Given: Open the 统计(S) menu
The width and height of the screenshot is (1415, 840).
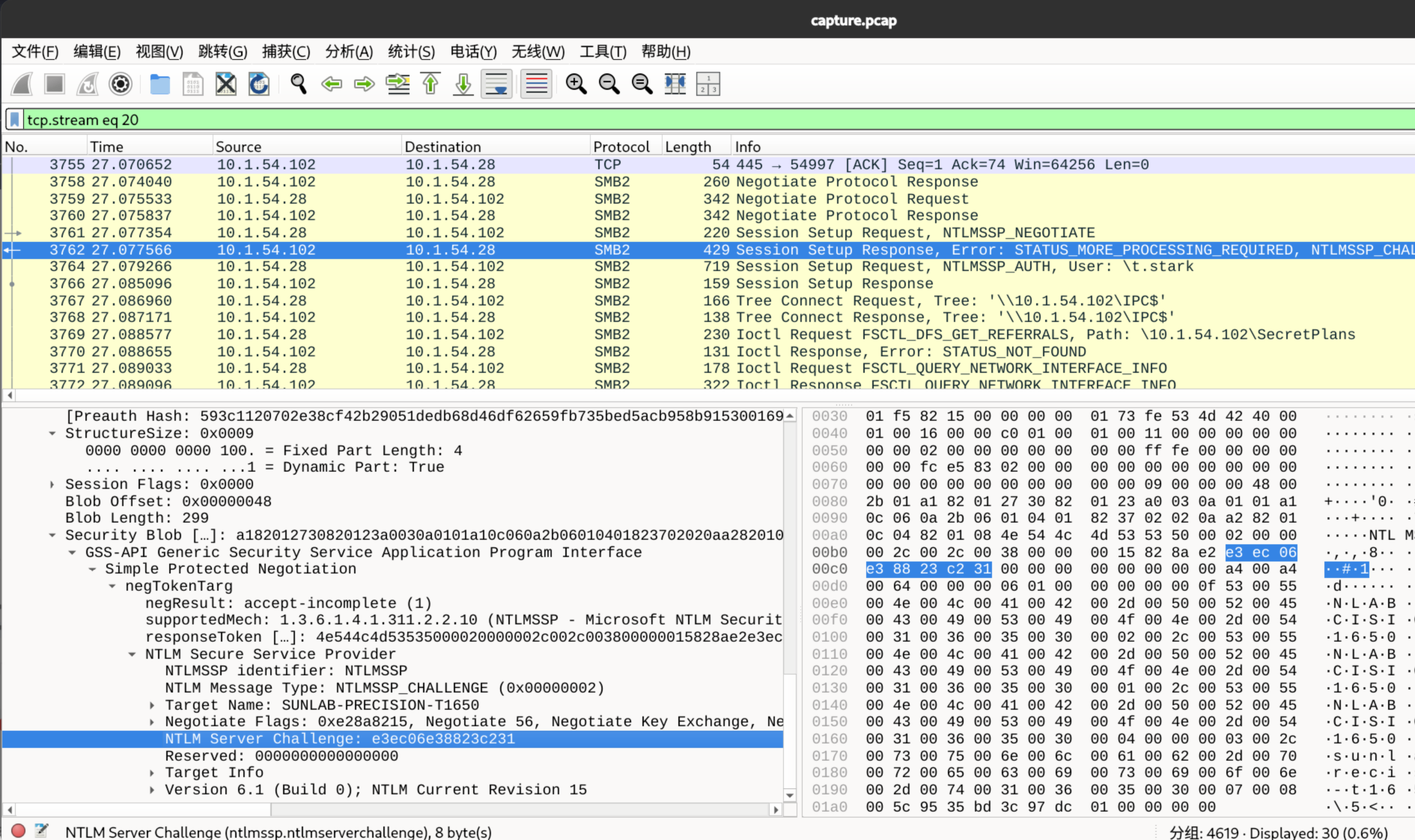Looking at the screenshot, I should pos(411,52).
